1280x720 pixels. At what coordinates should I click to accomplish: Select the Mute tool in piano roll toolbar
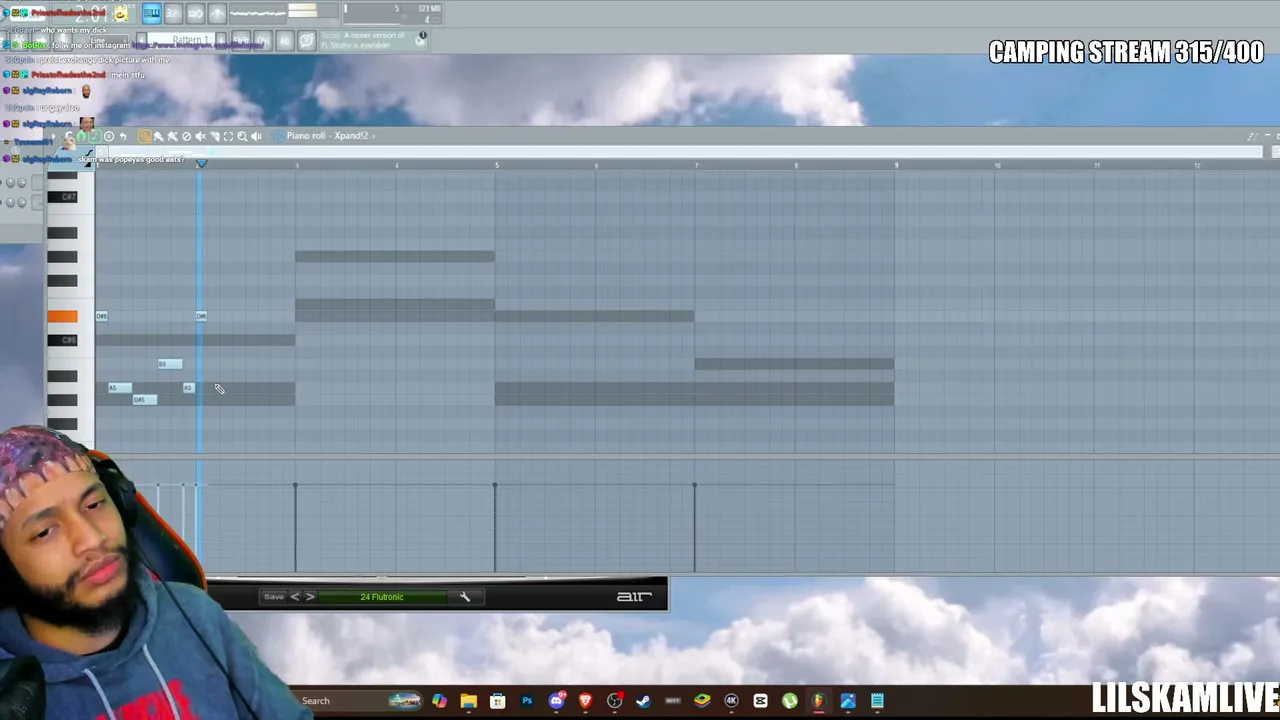click(201, 136)
